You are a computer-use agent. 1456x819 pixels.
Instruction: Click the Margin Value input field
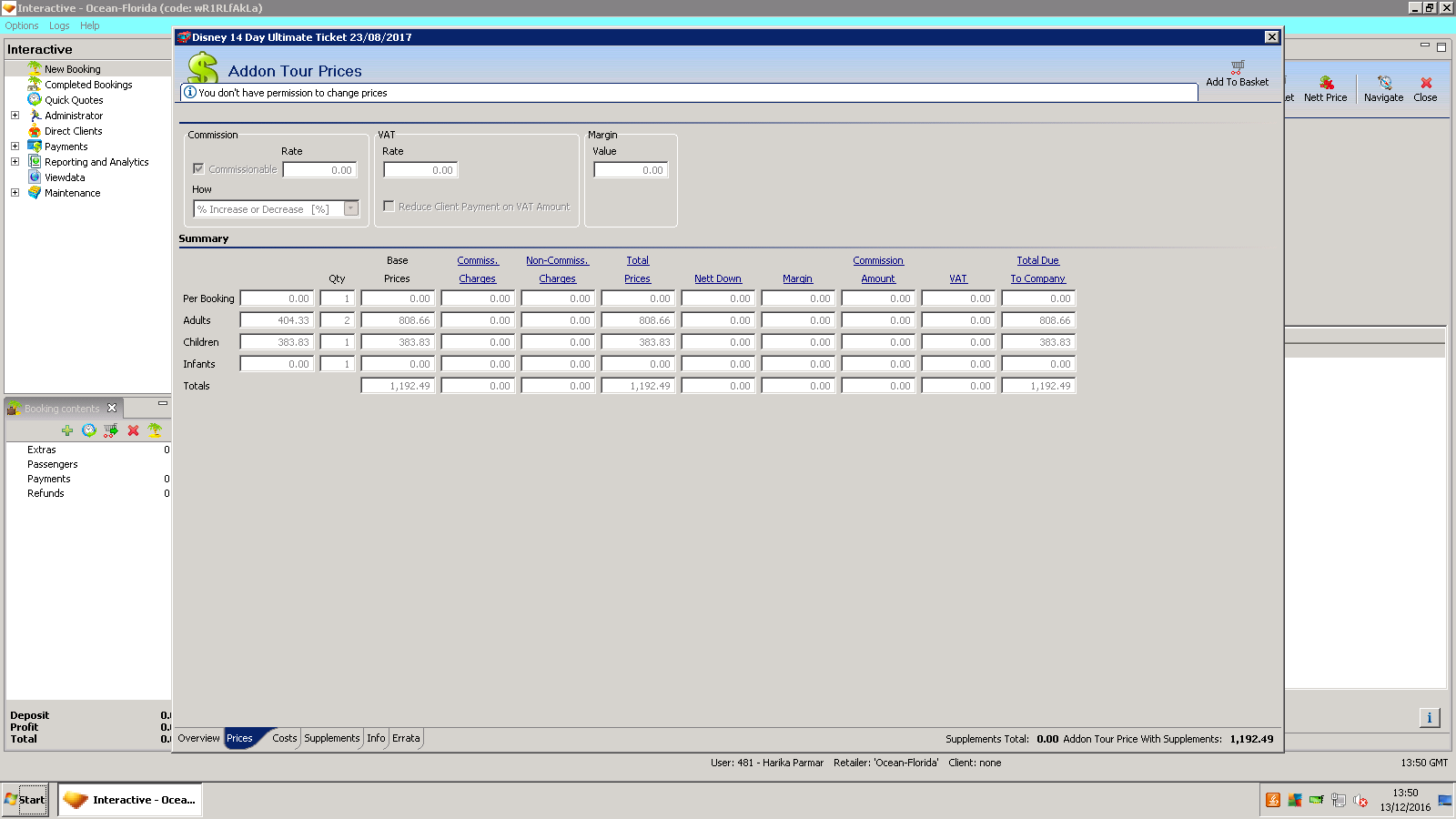(x=631, y=170)
